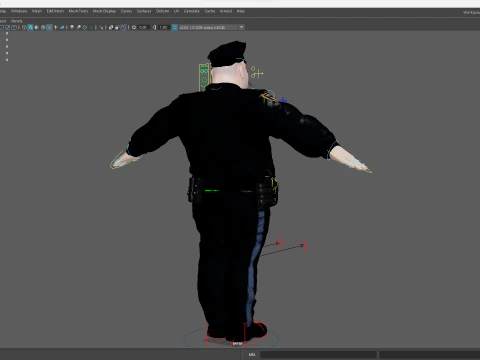The image size is (480, 360).
Task: Open the Deform menu
Action: tap(162, 11)
